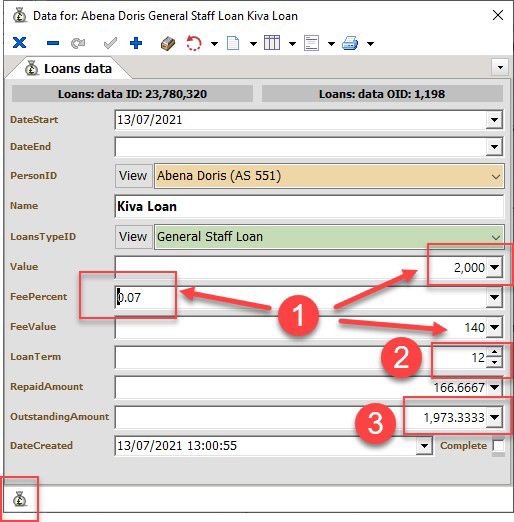Click the blue X cancel icon
The height and width of the screenshot is (522, 514).
19,43
